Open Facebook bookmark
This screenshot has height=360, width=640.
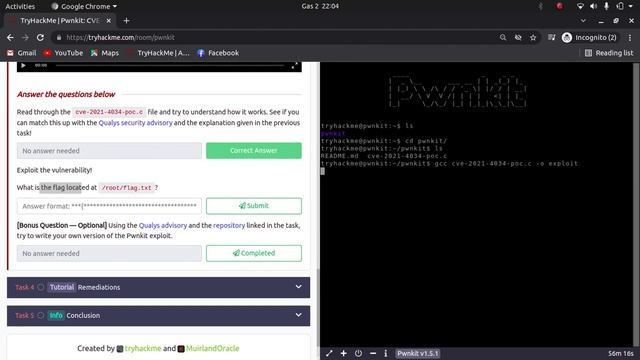218,53
